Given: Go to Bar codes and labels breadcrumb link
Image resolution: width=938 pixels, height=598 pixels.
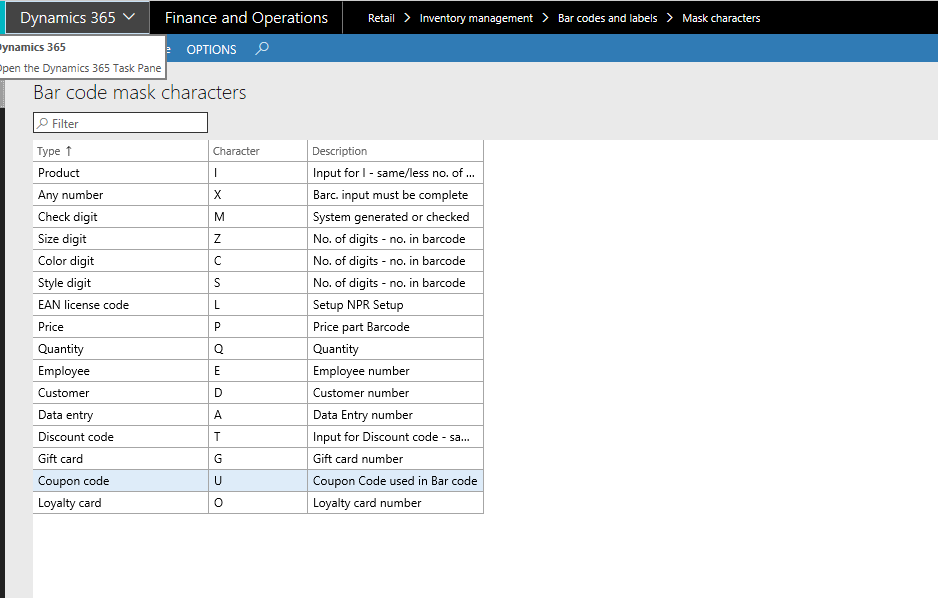Looking at the screenshot, I should pos(607,17).
